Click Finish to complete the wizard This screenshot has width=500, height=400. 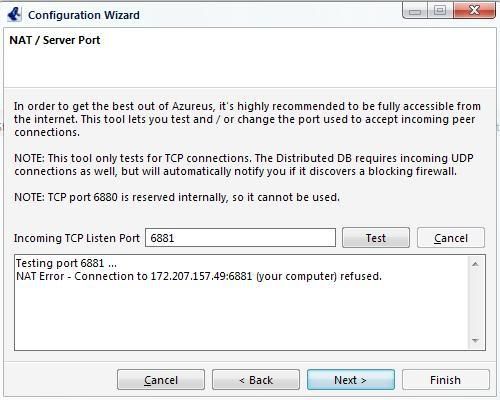tap(446, 380)
